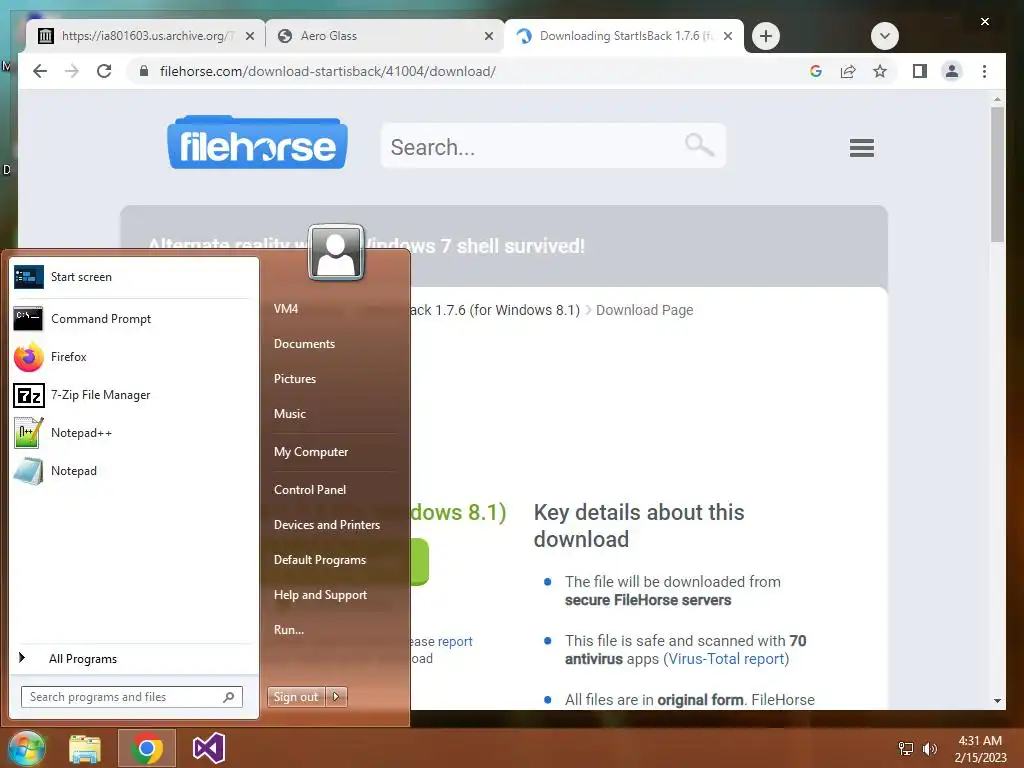This screenshot has width=1024, height=768.
Task: Click the Chrome address bar URL
Action: pos(328,71)
